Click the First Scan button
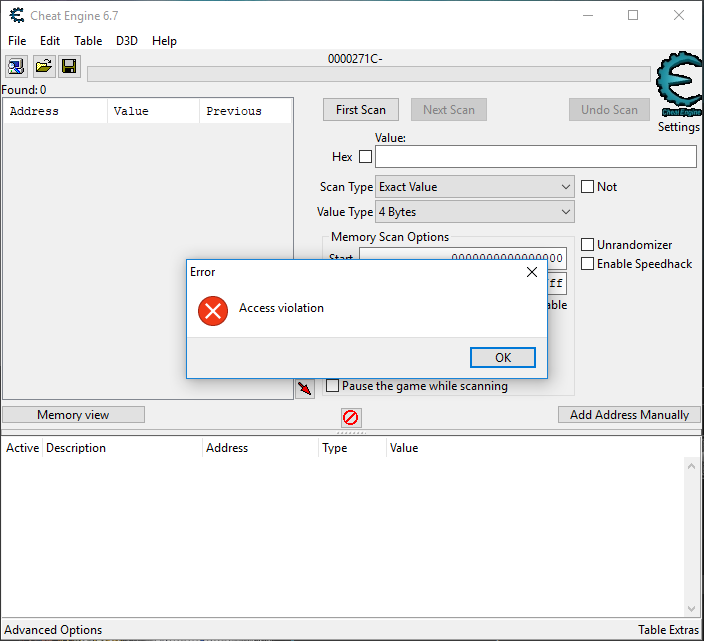 click(361, 110)
